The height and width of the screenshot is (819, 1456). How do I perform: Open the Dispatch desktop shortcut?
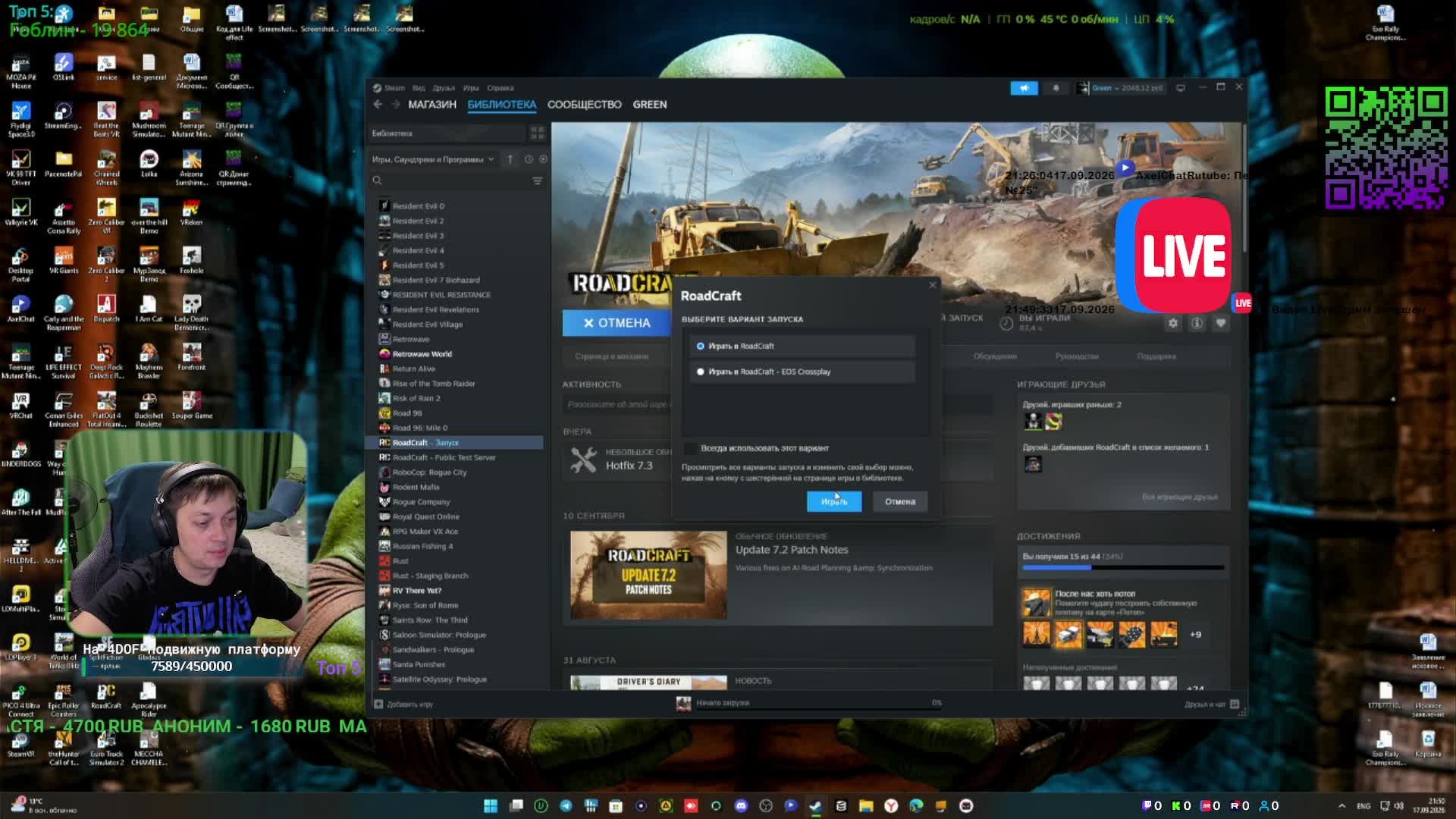pyautogui.click(x=106, y=309)
